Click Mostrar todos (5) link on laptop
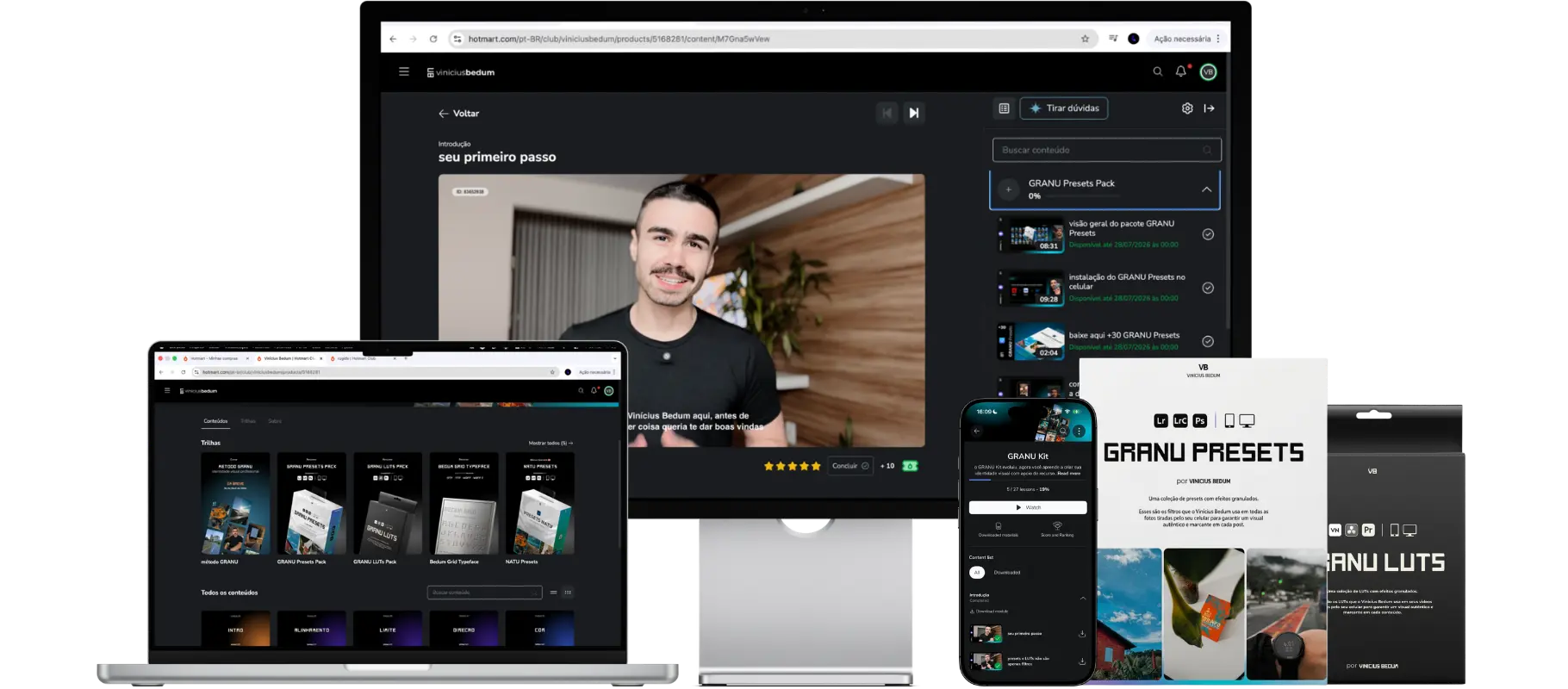The height and width of the screenshot is (689, 1568). click(x=551, y=444)
